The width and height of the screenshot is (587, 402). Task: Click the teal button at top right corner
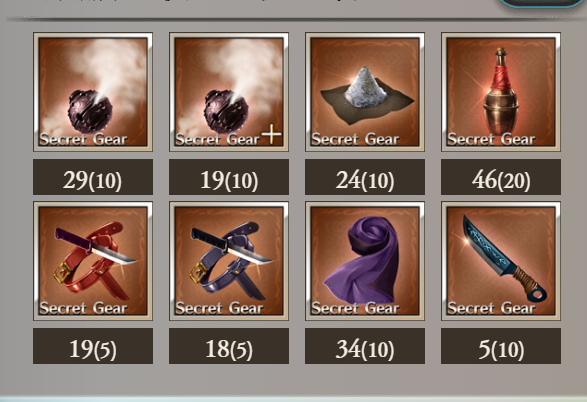tap(540, 3)
